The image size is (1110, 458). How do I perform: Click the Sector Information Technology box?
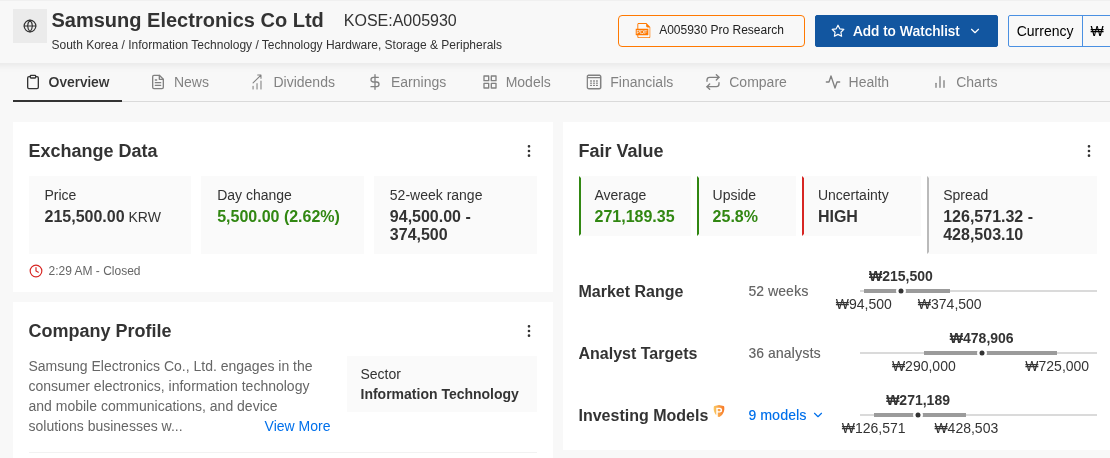(x=442, y=384)
